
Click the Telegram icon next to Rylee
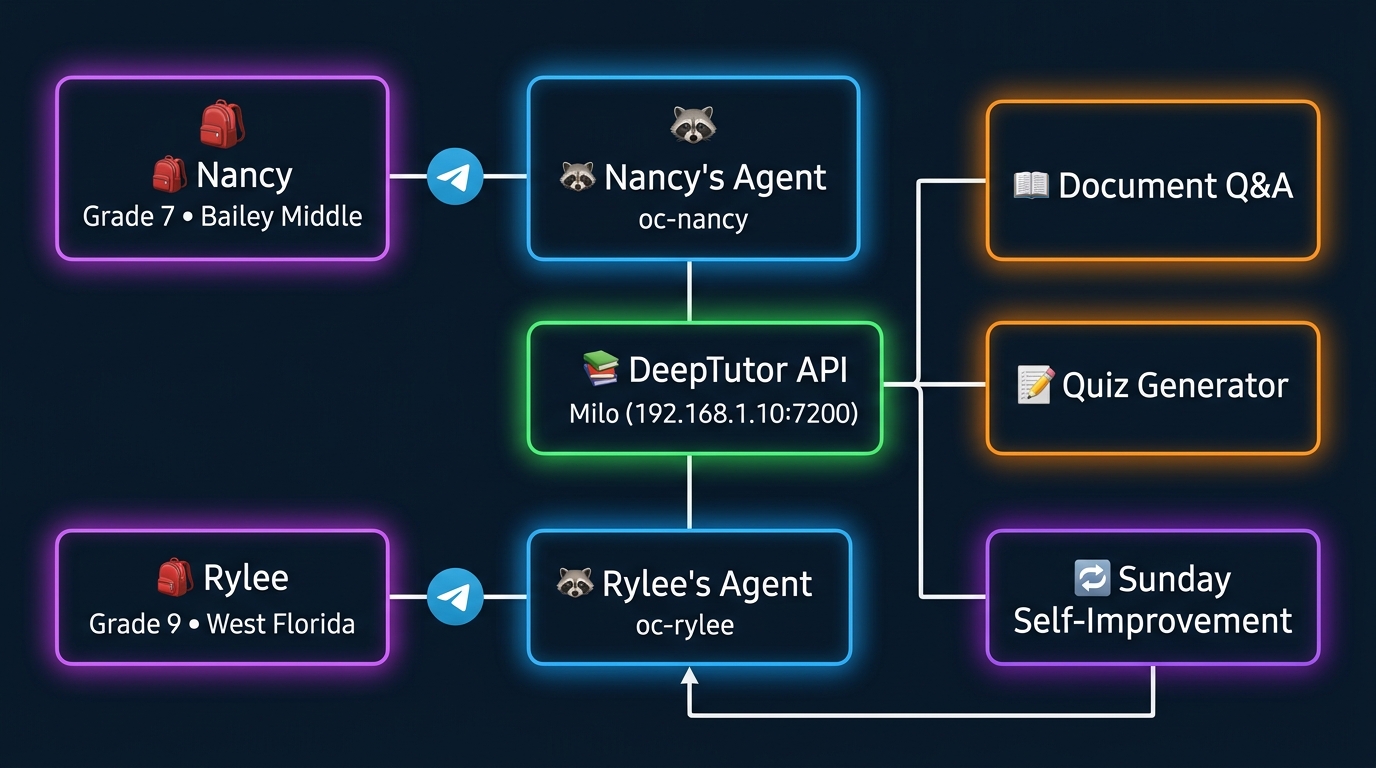coord(456,595)
